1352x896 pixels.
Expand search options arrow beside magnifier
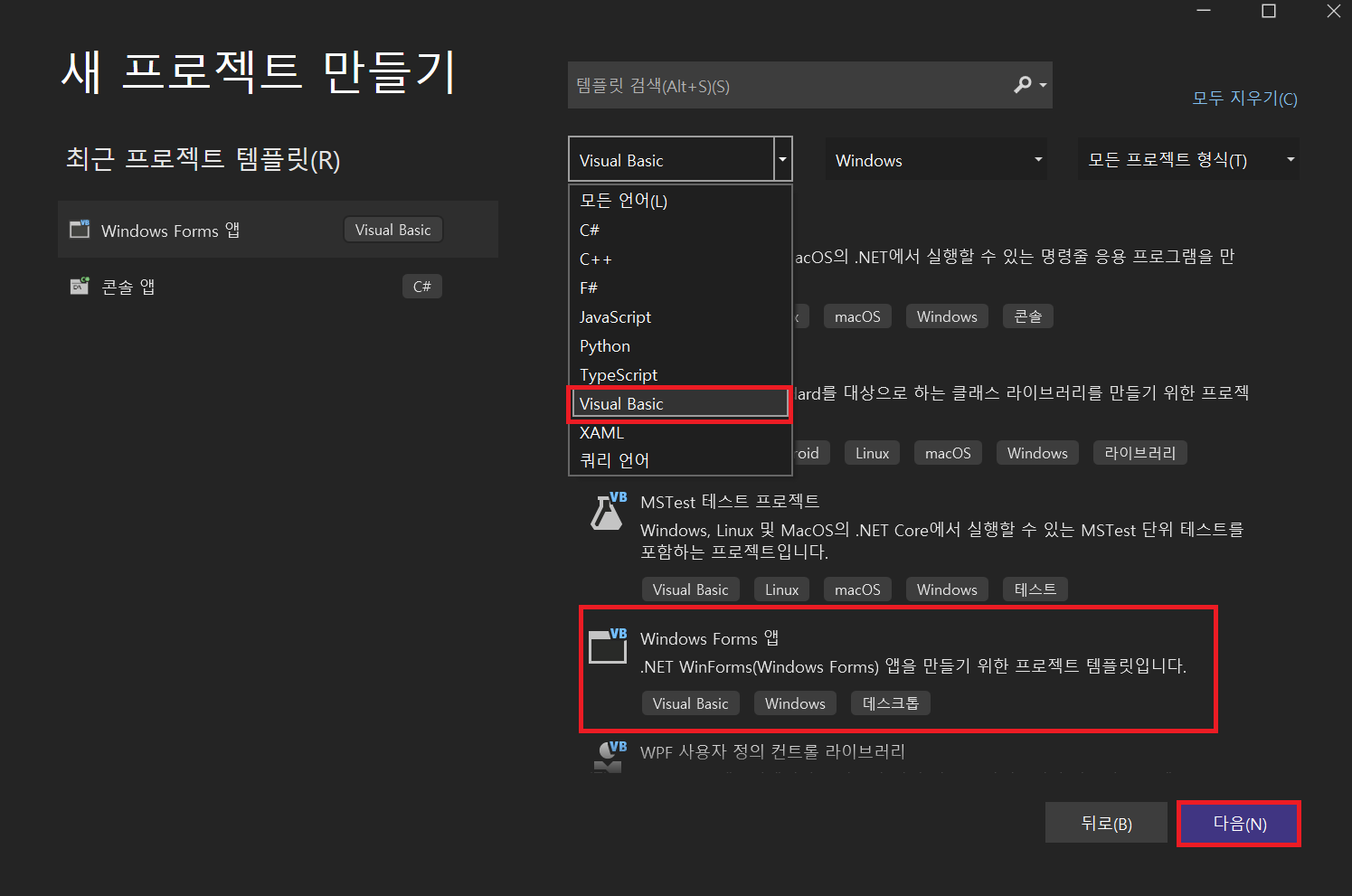(1044, 85)
